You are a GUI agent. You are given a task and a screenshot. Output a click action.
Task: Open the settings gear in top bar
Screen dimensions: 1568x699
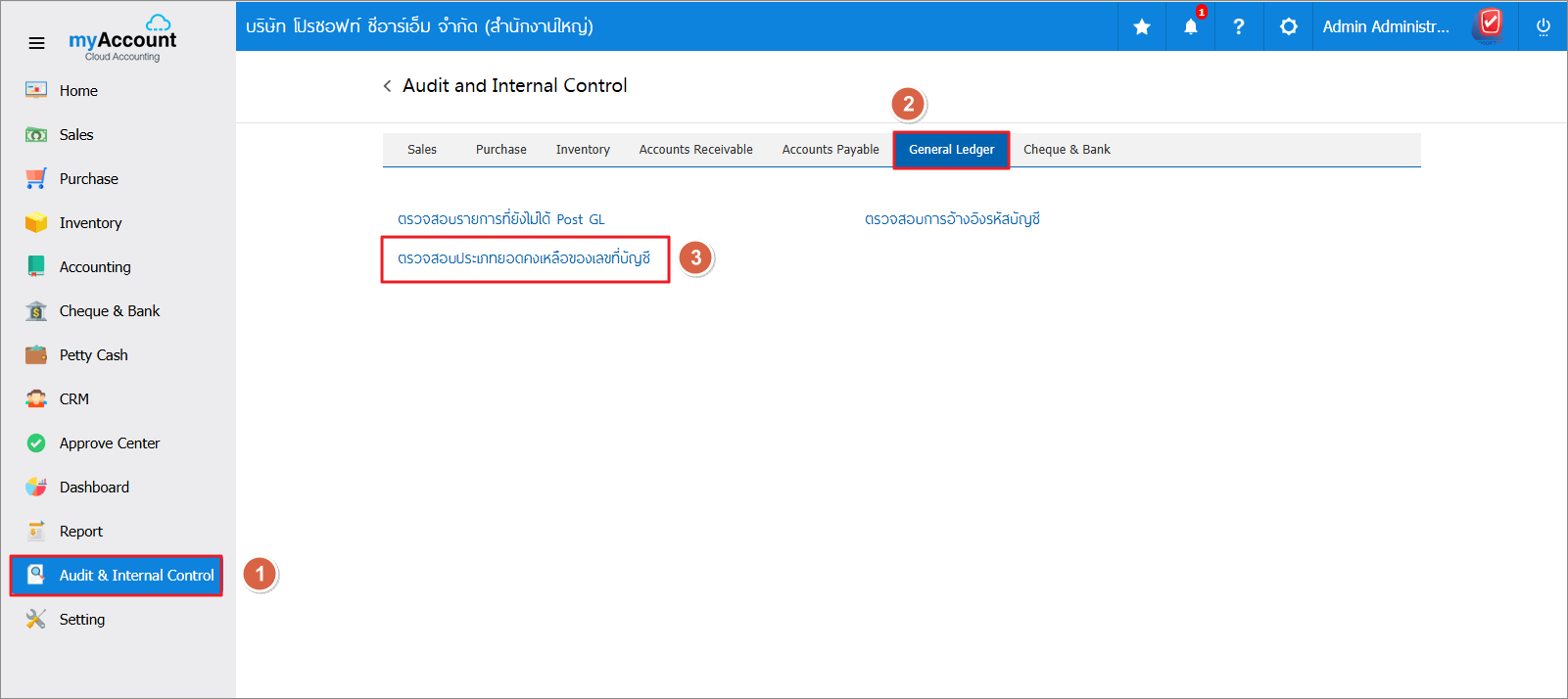[1289, 26]
